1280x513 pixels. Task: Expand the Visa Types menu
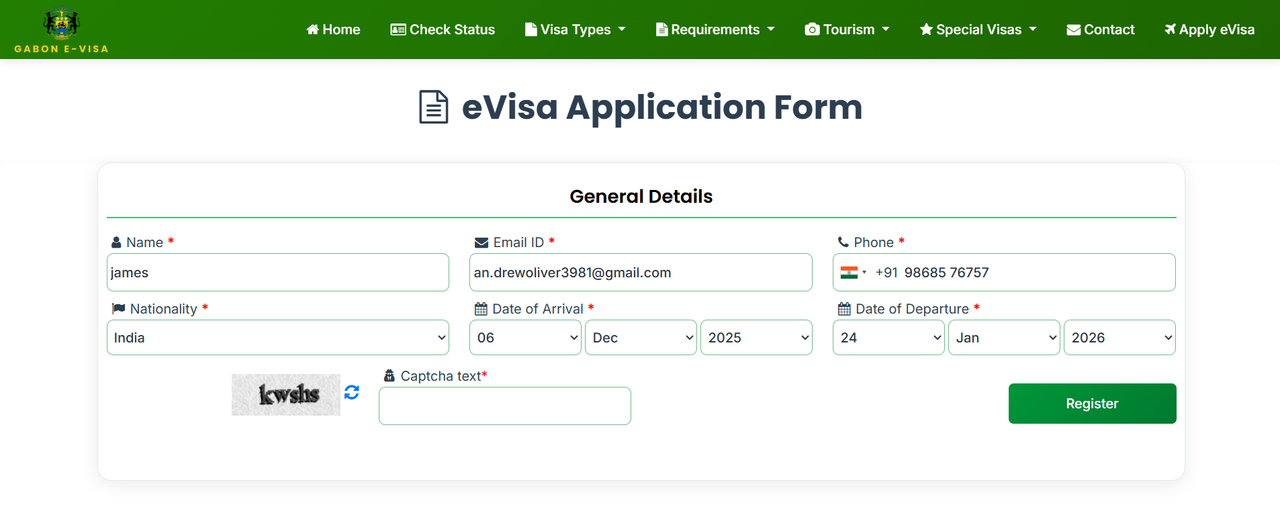575,29
